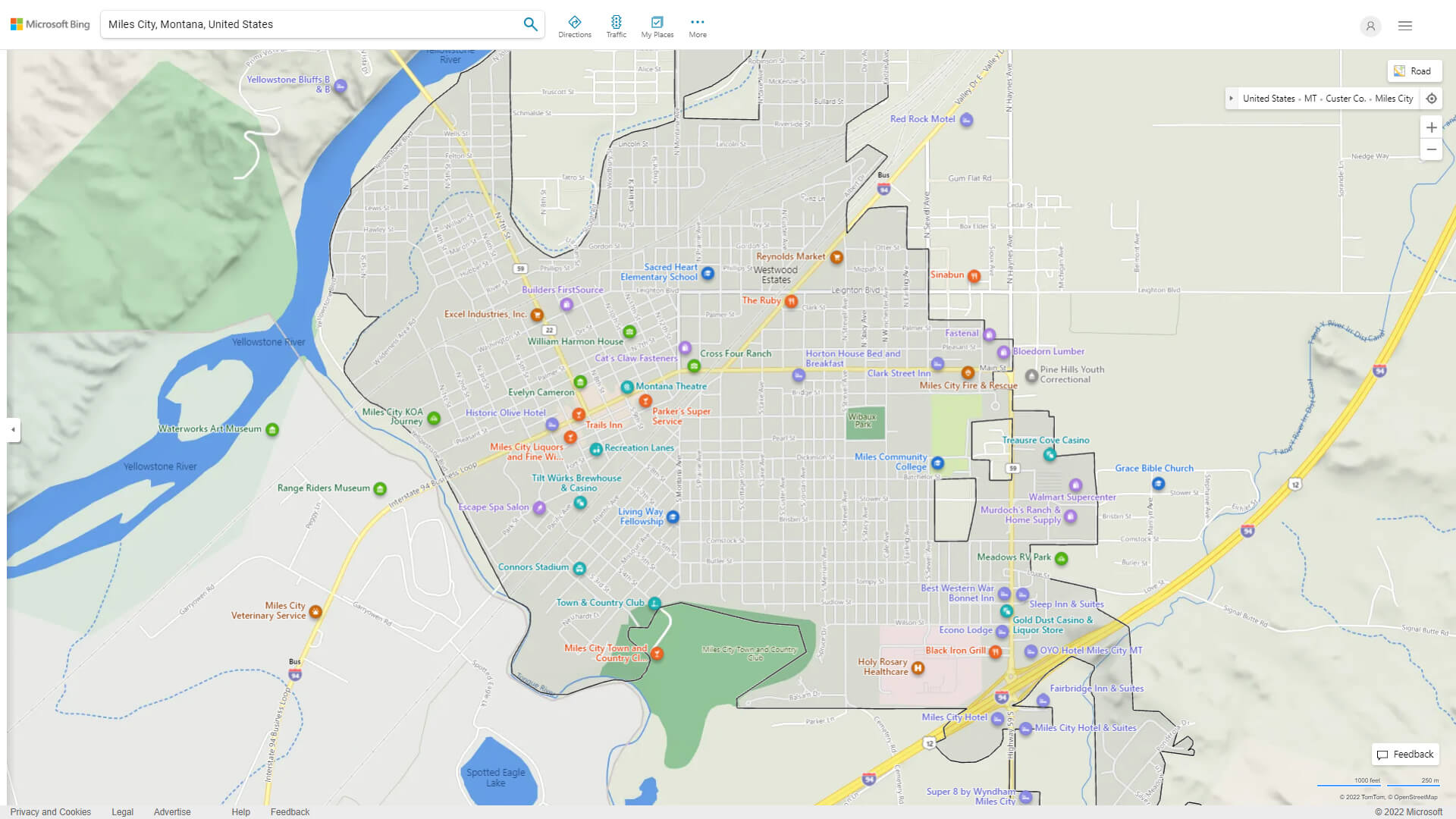
Task: Expand the collapsed left side panel
Action: (13, 429)
